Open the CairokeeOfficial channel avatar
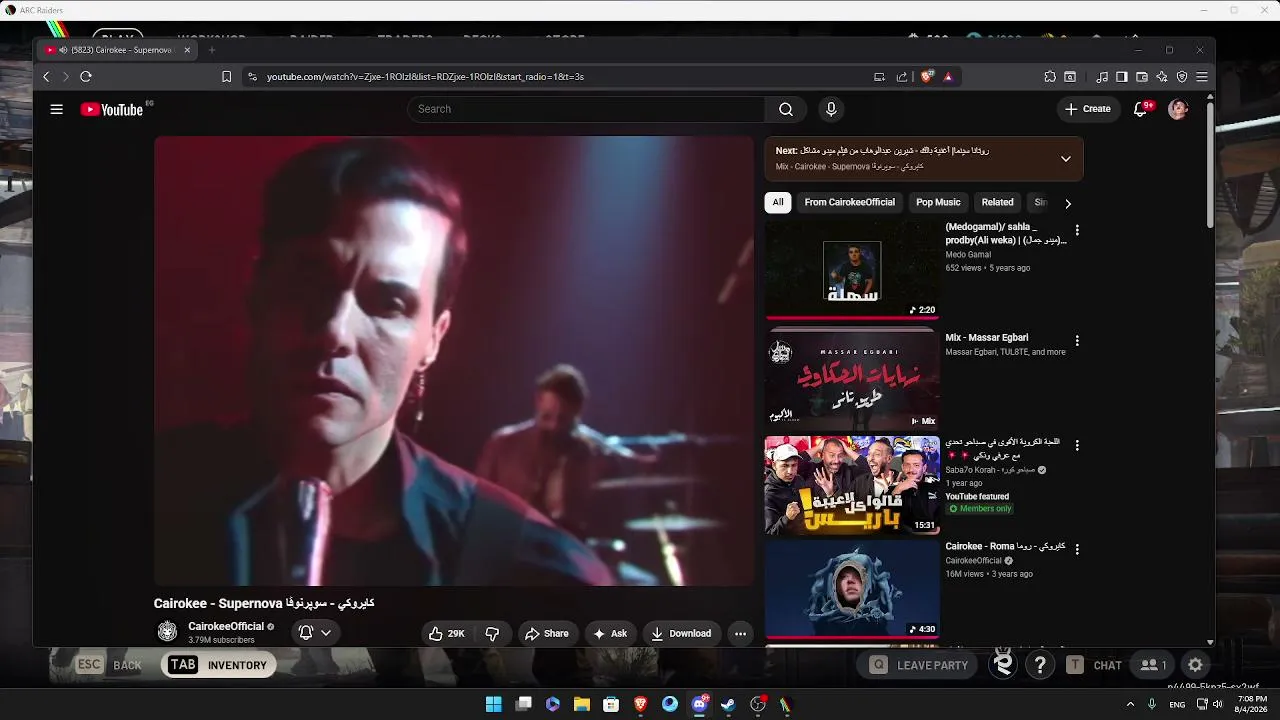Screen dimensions: 1280x720 click(x=167, y=632)
